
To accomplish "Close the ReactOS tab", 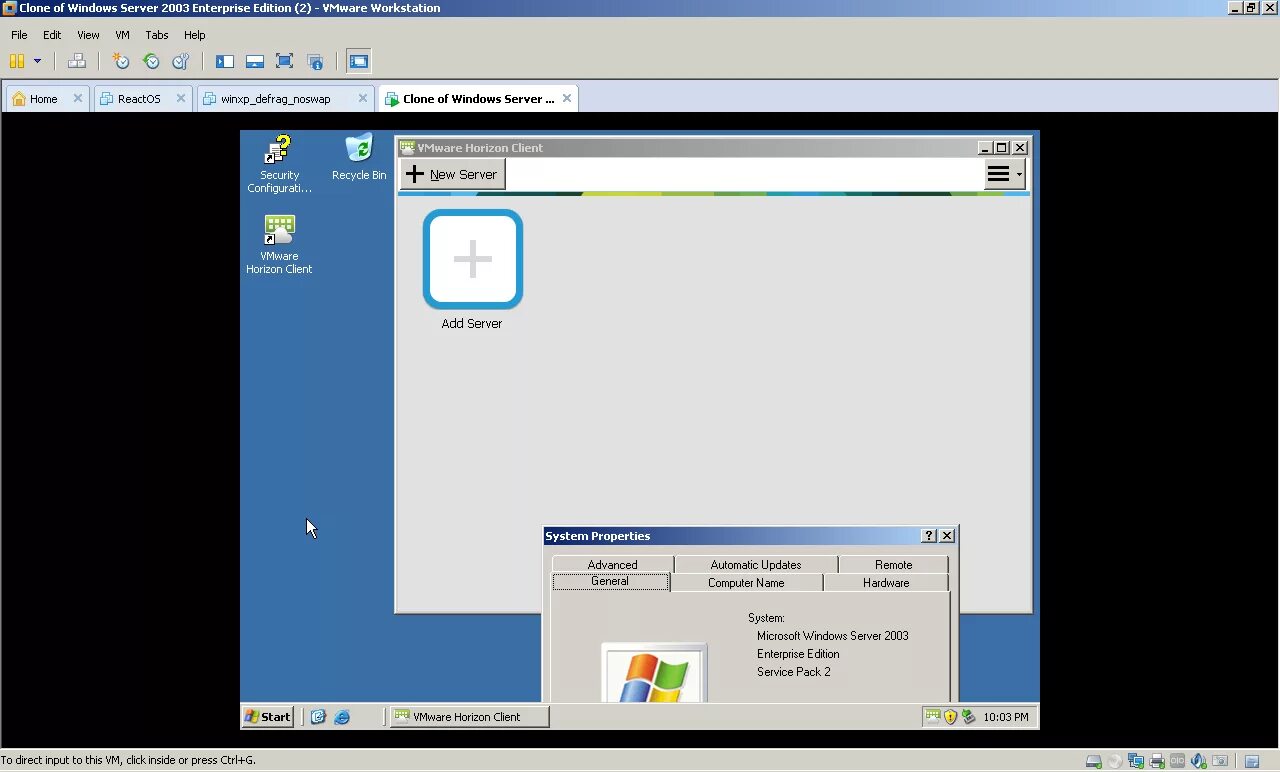I will [181, 98].
